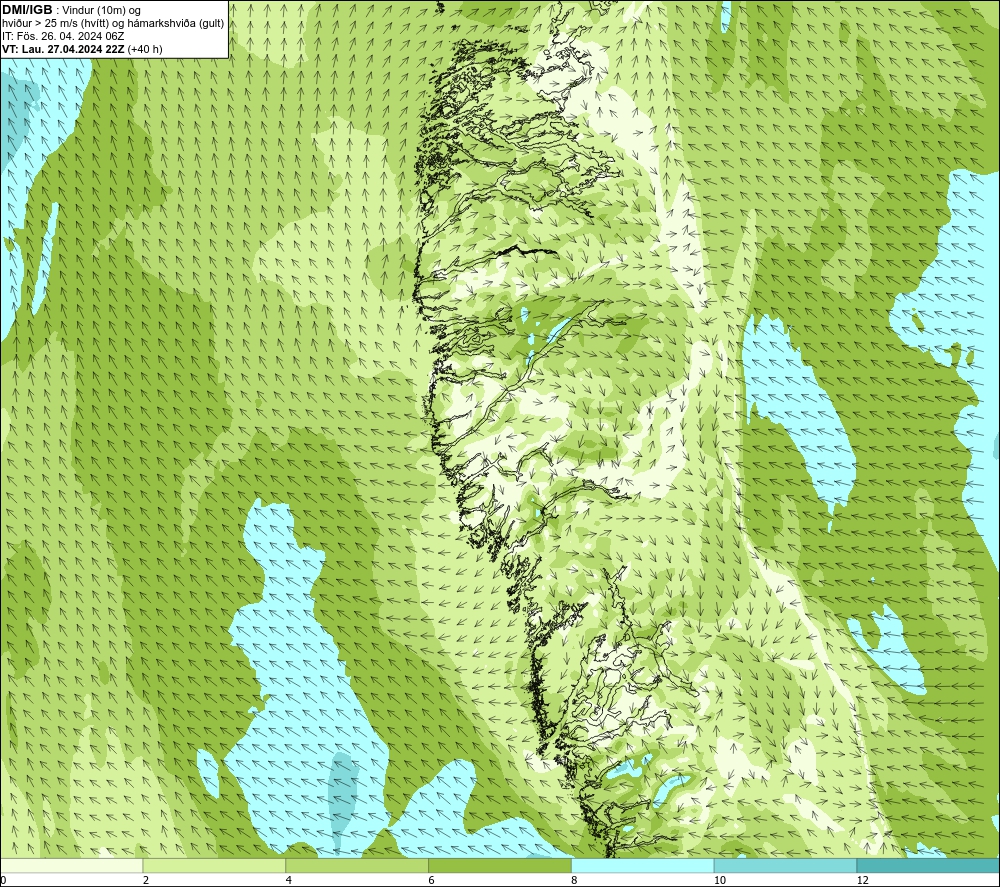Image resolution: width=1000 pixels, height=887 pixels.
Task: Click the legend scale label '2'
Action: (x=146, y=880)
